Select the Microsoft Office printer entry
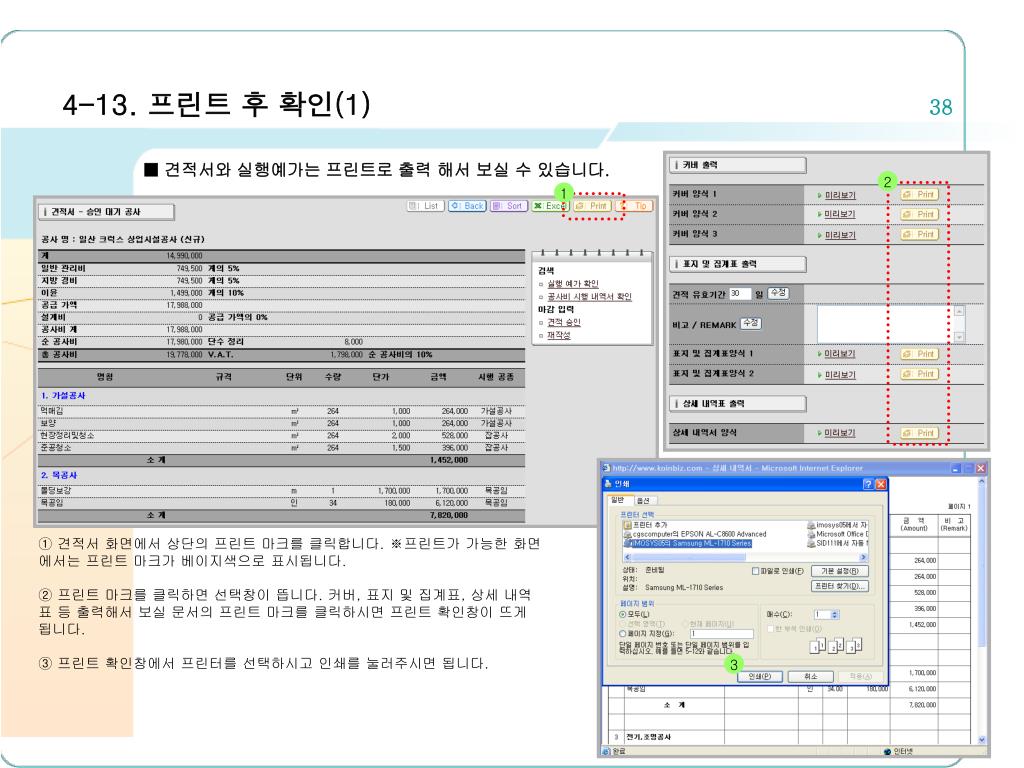 [x=838, y=534]
